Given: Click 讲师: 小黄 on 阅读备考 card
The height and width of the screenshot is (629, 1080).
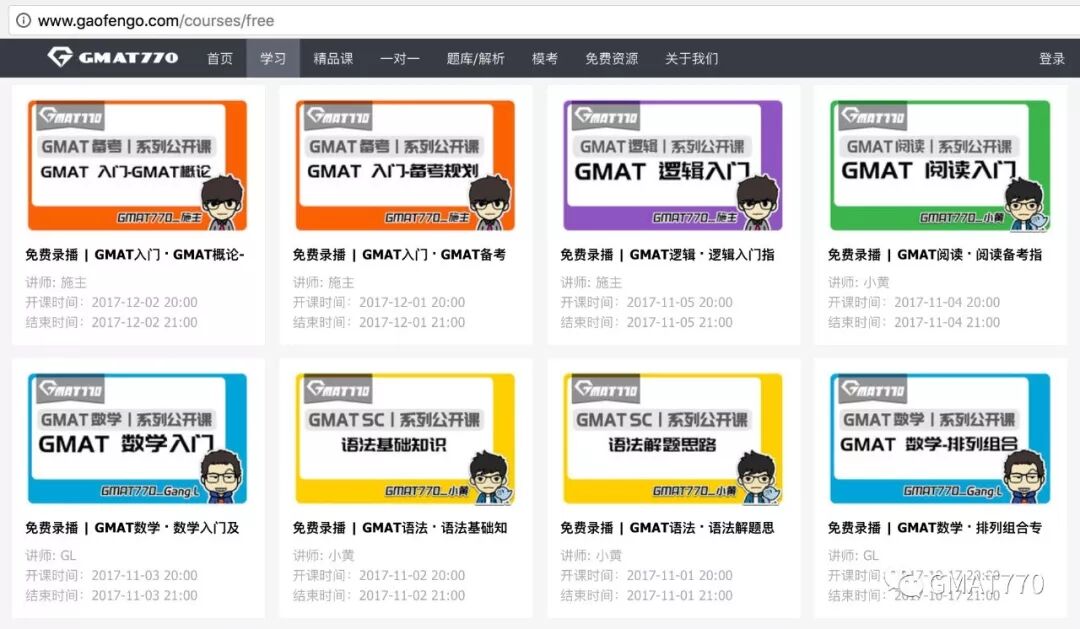Looking at the screenshot, I should click(859, 282).
